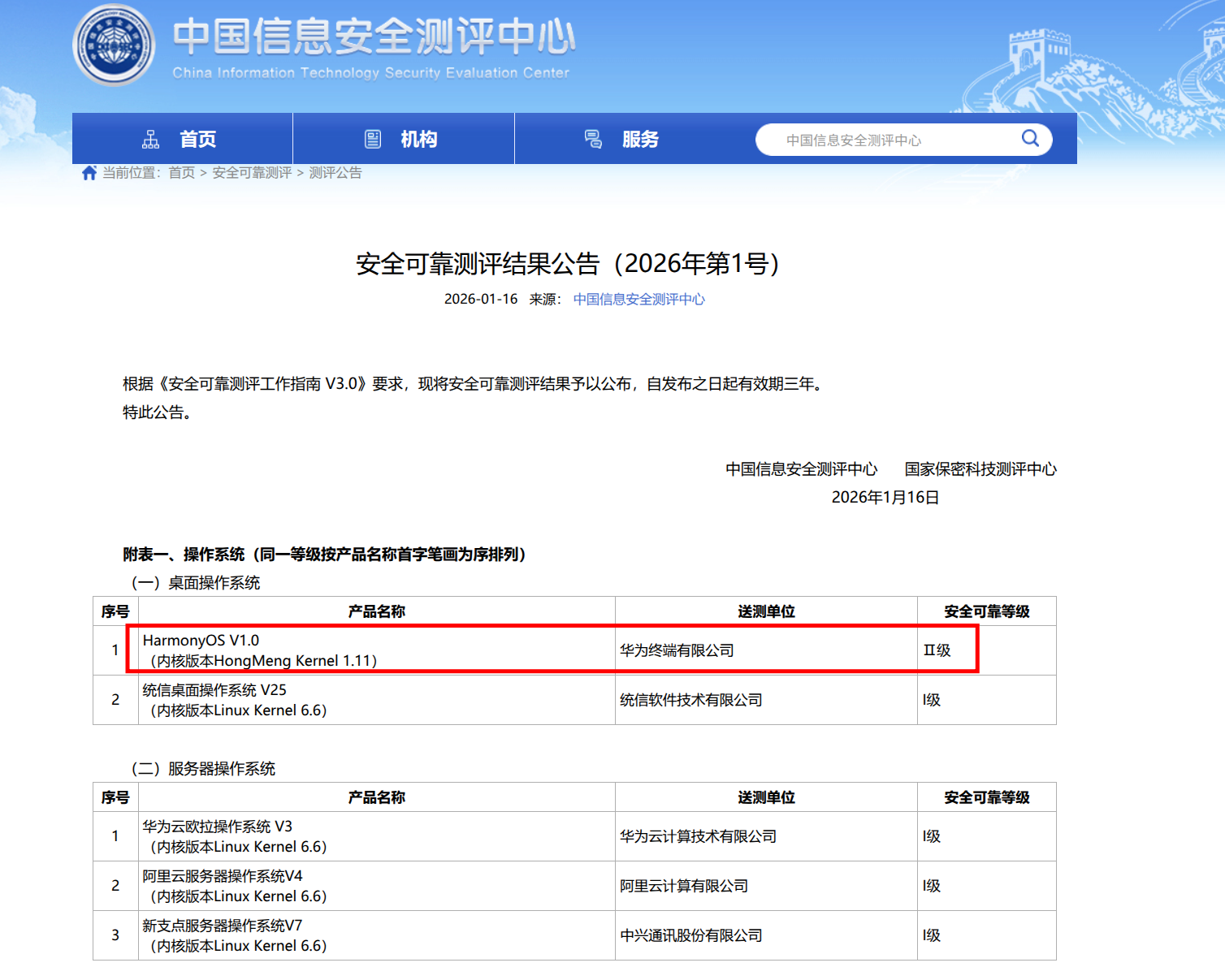Select the HarmonyOS V1.0 product cell
1225x980 pixels.
tap(376, 650)
